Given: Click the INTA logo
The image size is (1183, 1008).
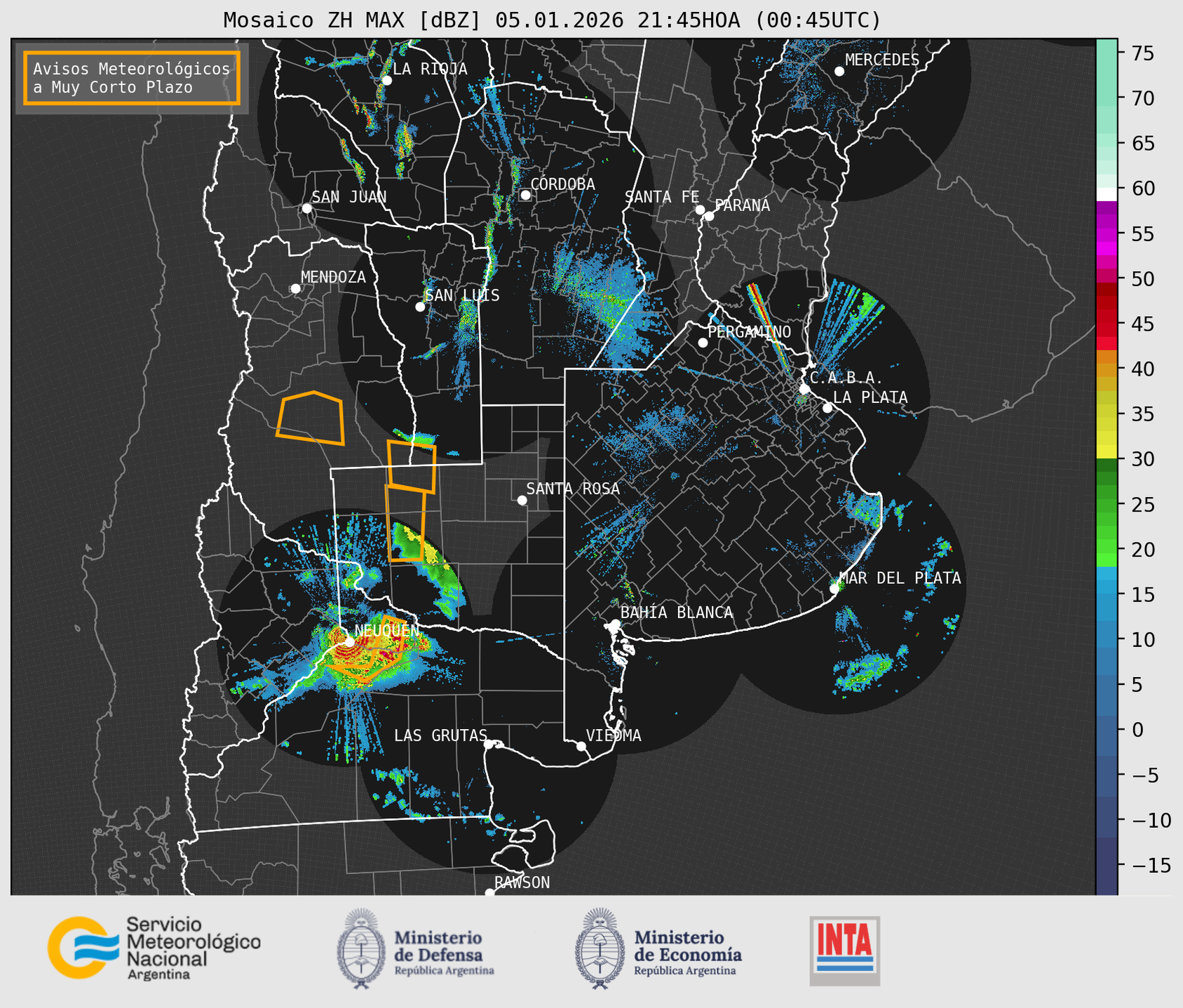Looking at the screenshot, I should pyautogui.click(x=844, y=951).
